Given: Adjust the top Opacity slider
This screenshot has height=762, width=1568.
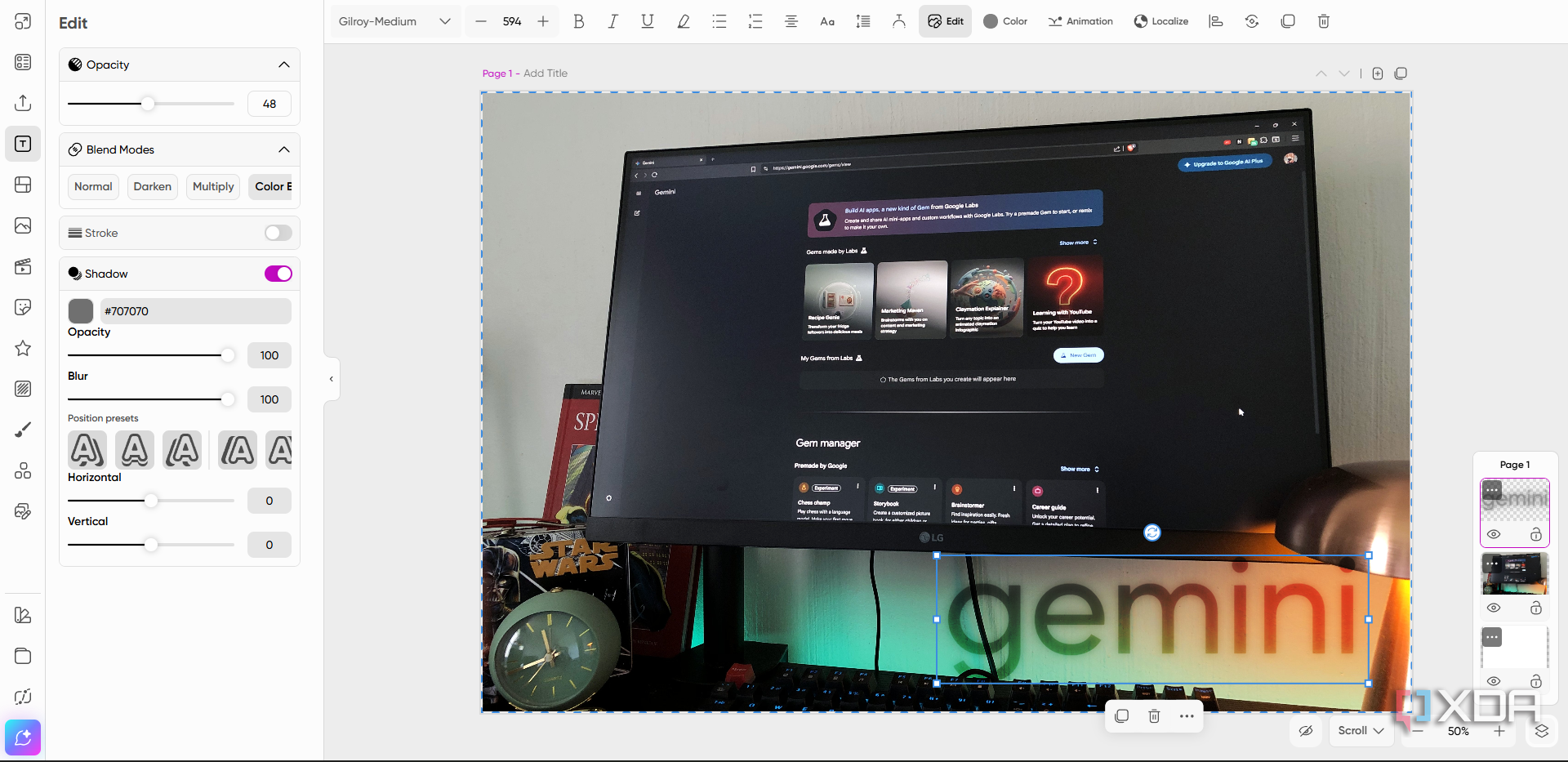Looking at the screenshot, I should (148, 104).
